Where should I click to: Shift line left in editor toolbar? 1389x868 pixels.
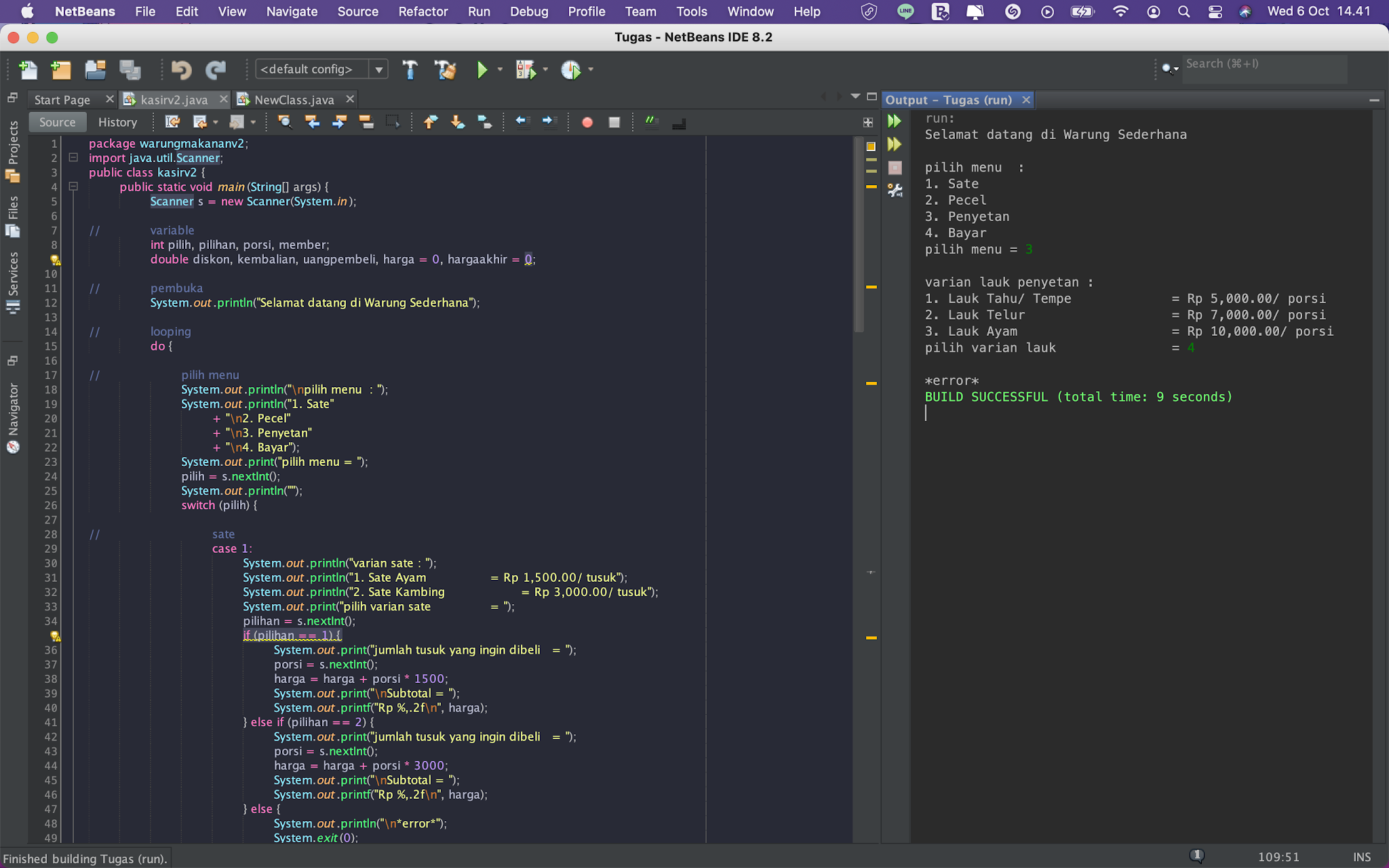pyautogui.click(x=522, y=122)
